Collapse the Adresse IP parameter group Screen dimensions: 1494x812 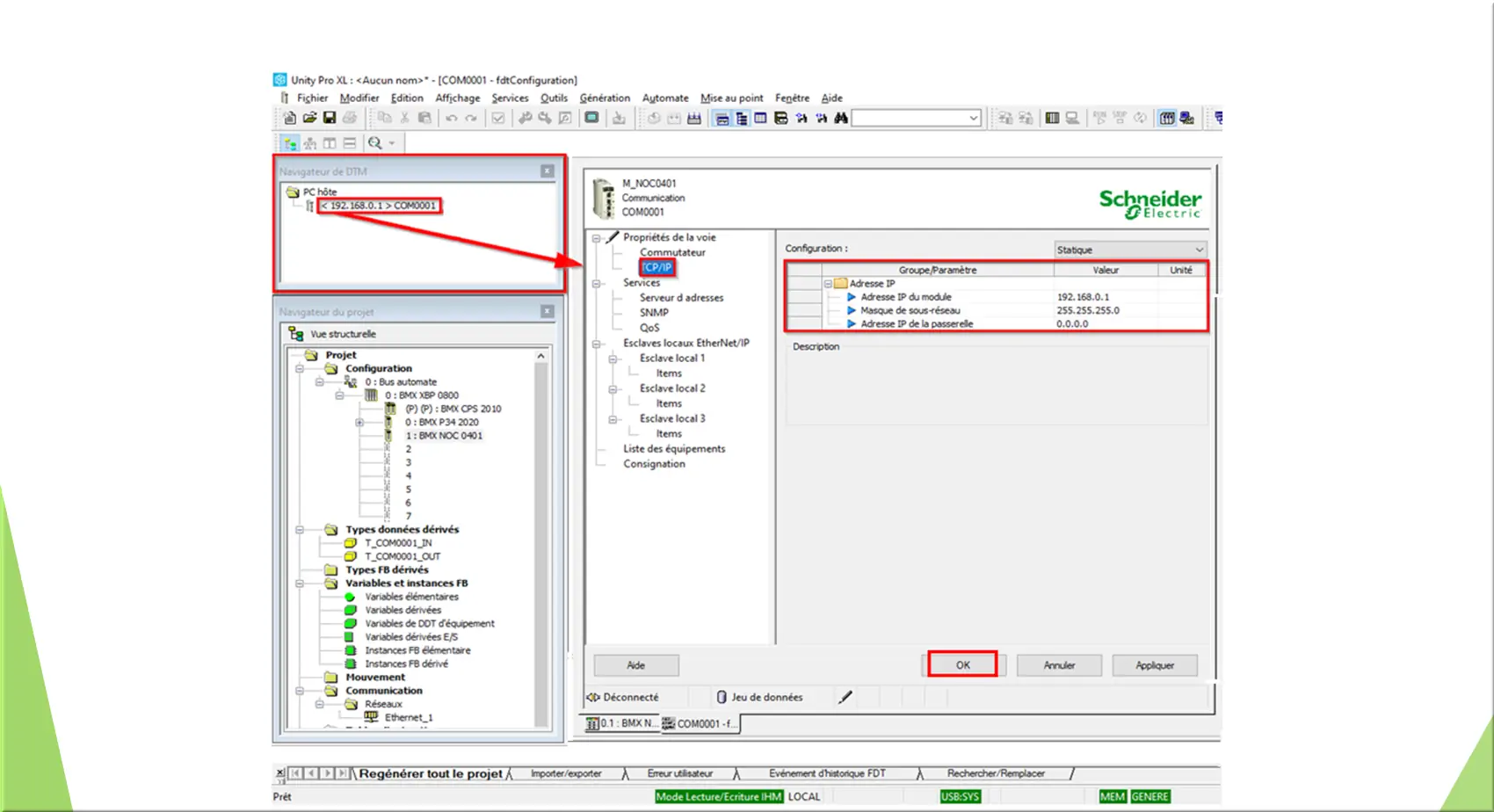[828, 284]
